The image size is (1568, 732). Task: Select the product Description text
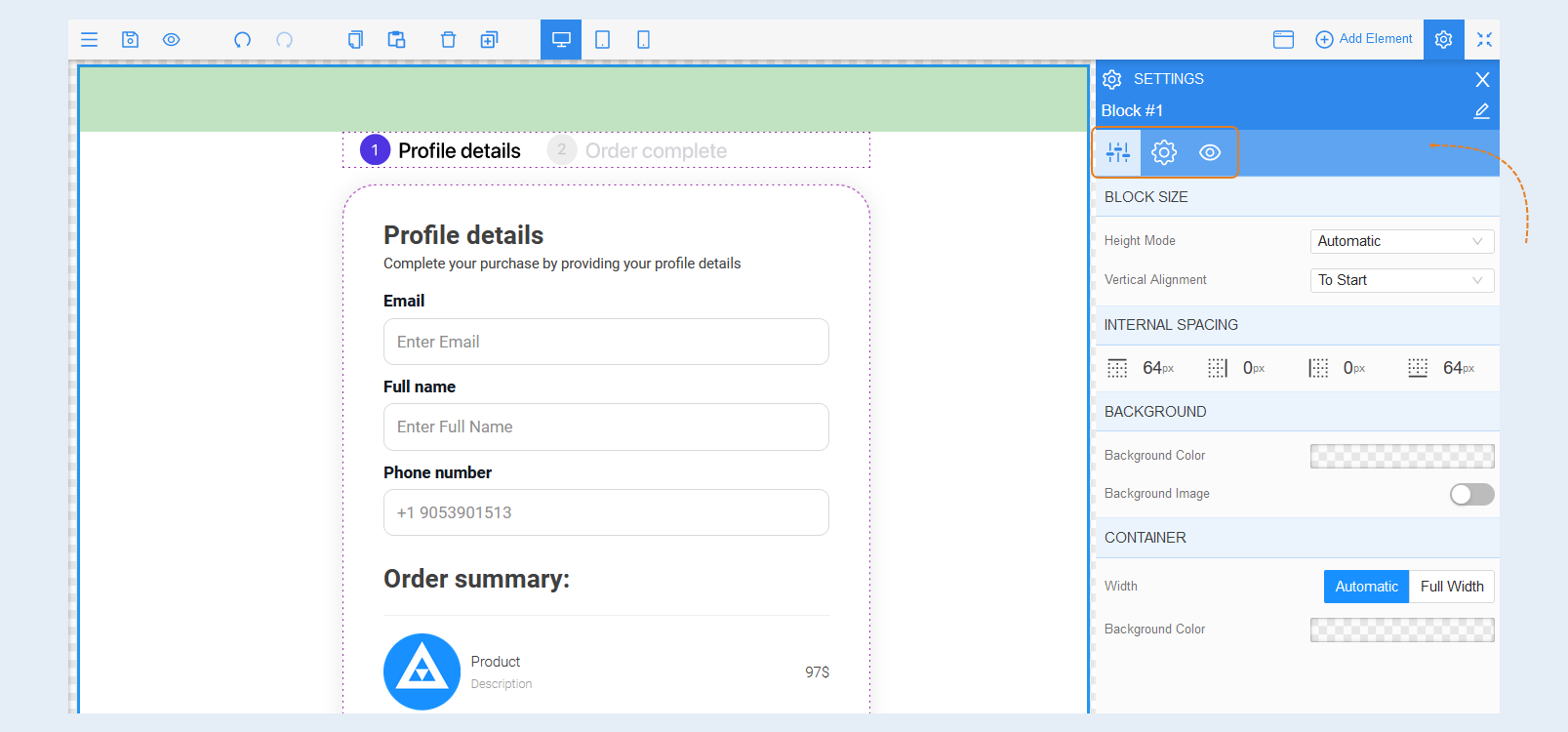502,684
